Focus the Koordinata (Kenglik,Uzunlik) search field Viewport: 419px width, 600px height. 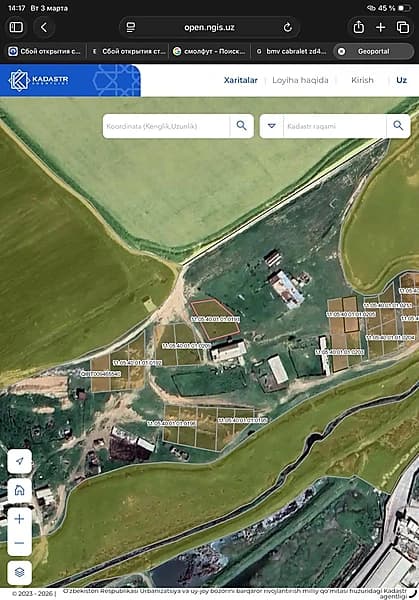coord(166,126)
